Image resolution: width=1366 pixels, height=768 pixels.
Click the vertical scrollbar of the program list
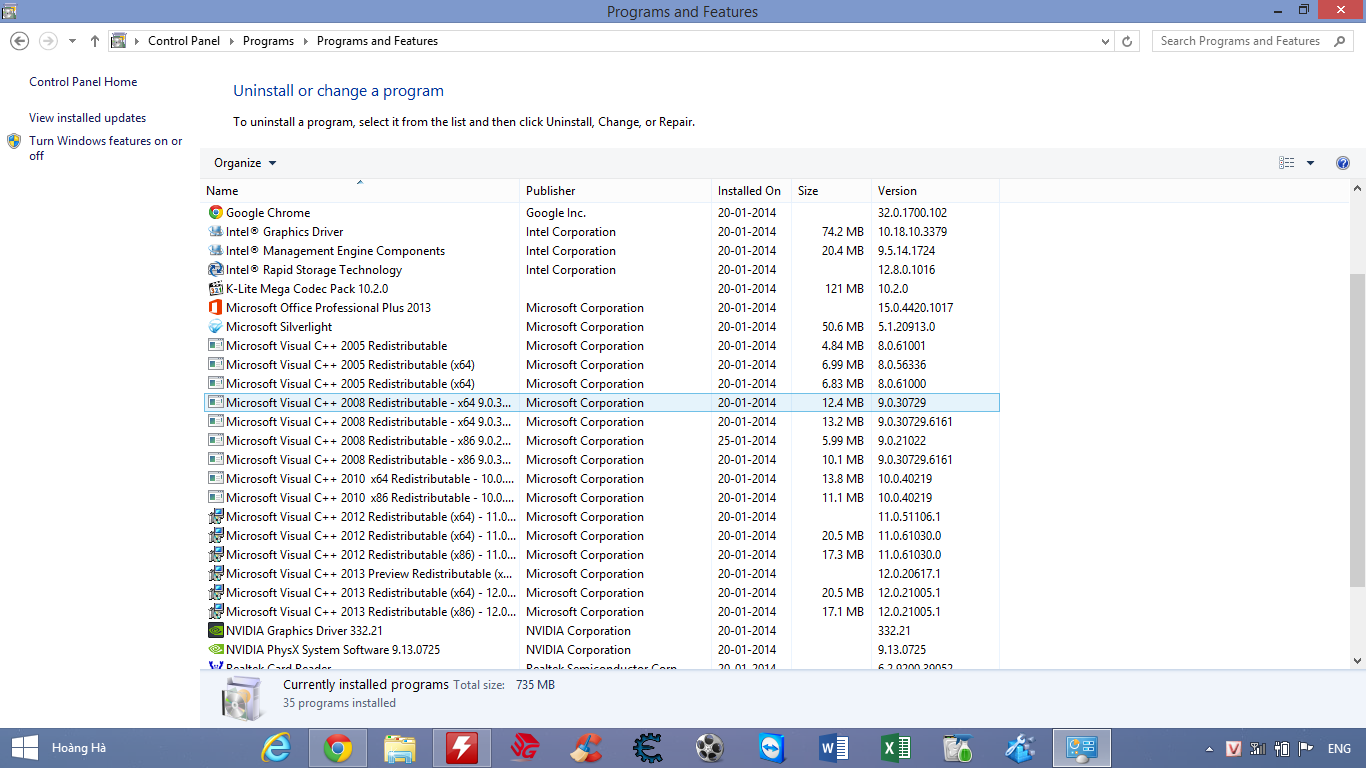1357,430
